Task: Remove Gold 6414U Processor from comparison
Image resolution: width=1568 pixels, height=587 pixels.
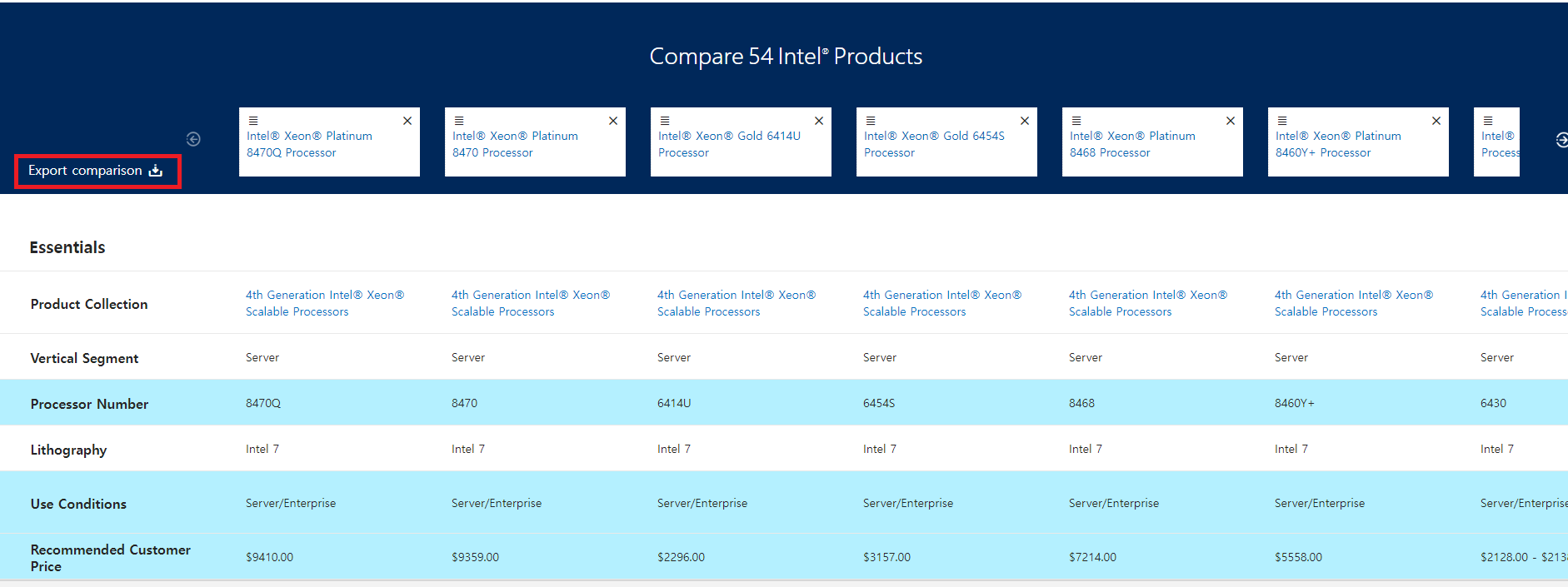Action: point(819,121)
